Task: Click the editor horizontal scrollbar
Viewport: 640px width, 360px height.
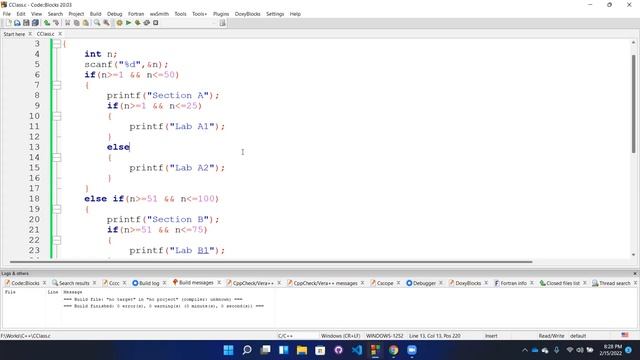Action: 271,262
